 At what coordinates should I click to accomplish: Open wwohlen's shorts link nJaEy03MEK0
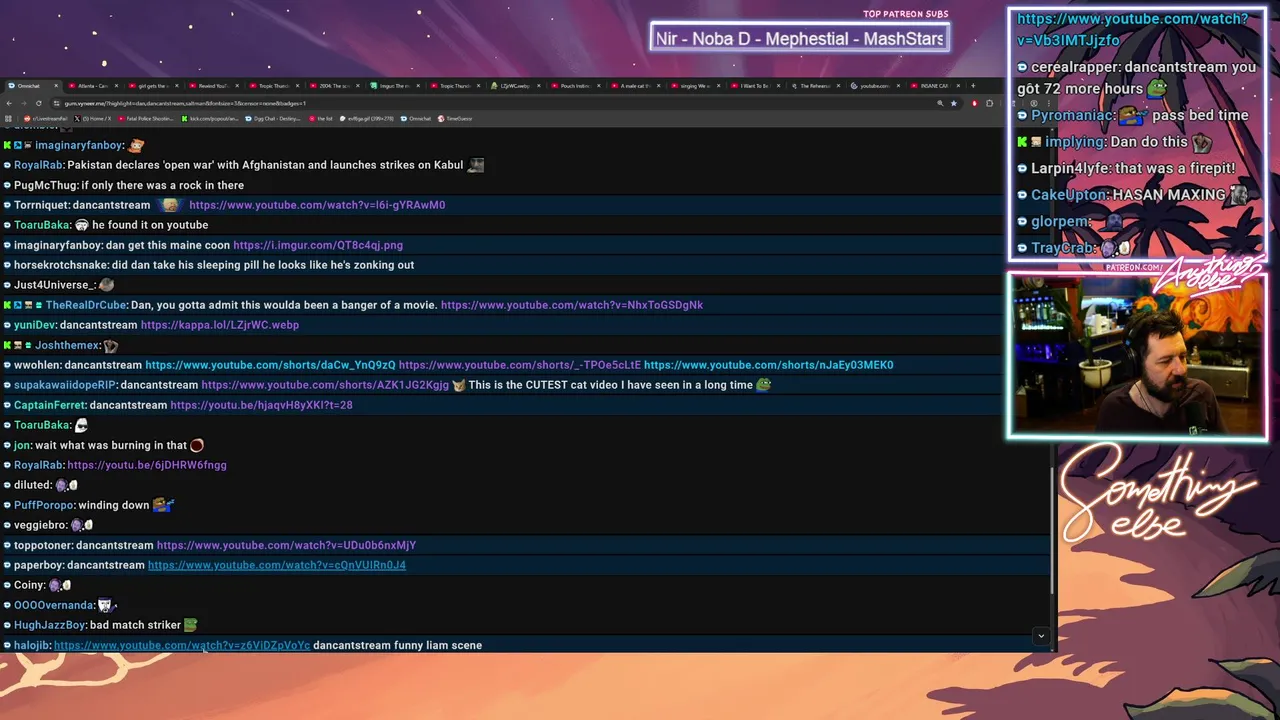(x=768, y=365)
